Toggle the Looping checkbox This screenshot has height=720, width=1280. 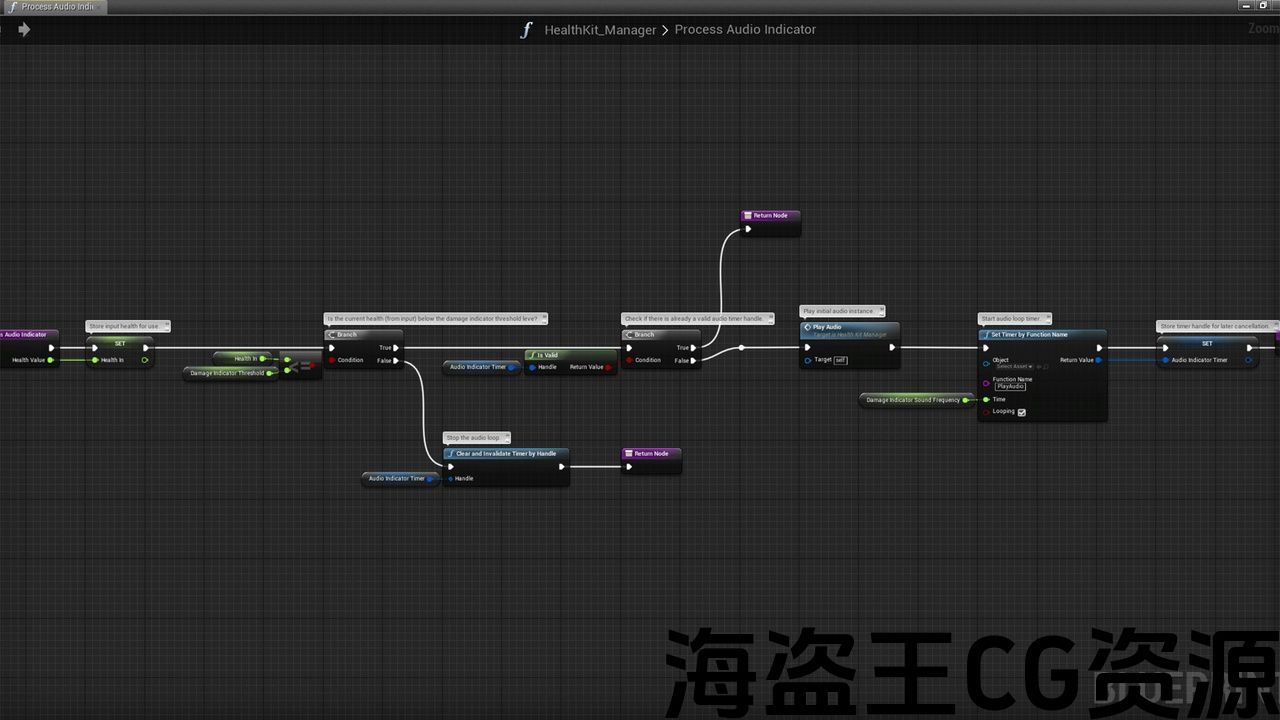(1021, 412)
